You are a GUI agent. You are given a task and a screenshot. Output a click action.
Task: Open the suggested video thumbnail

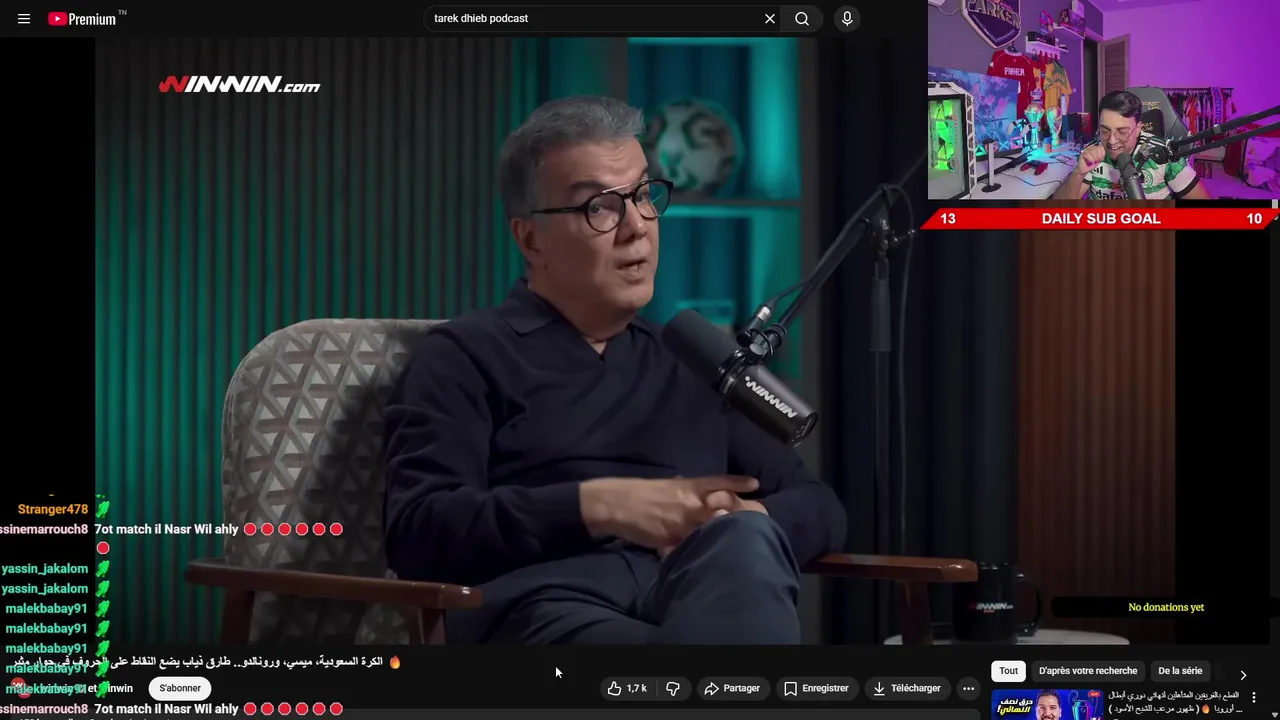[1046, 704]
